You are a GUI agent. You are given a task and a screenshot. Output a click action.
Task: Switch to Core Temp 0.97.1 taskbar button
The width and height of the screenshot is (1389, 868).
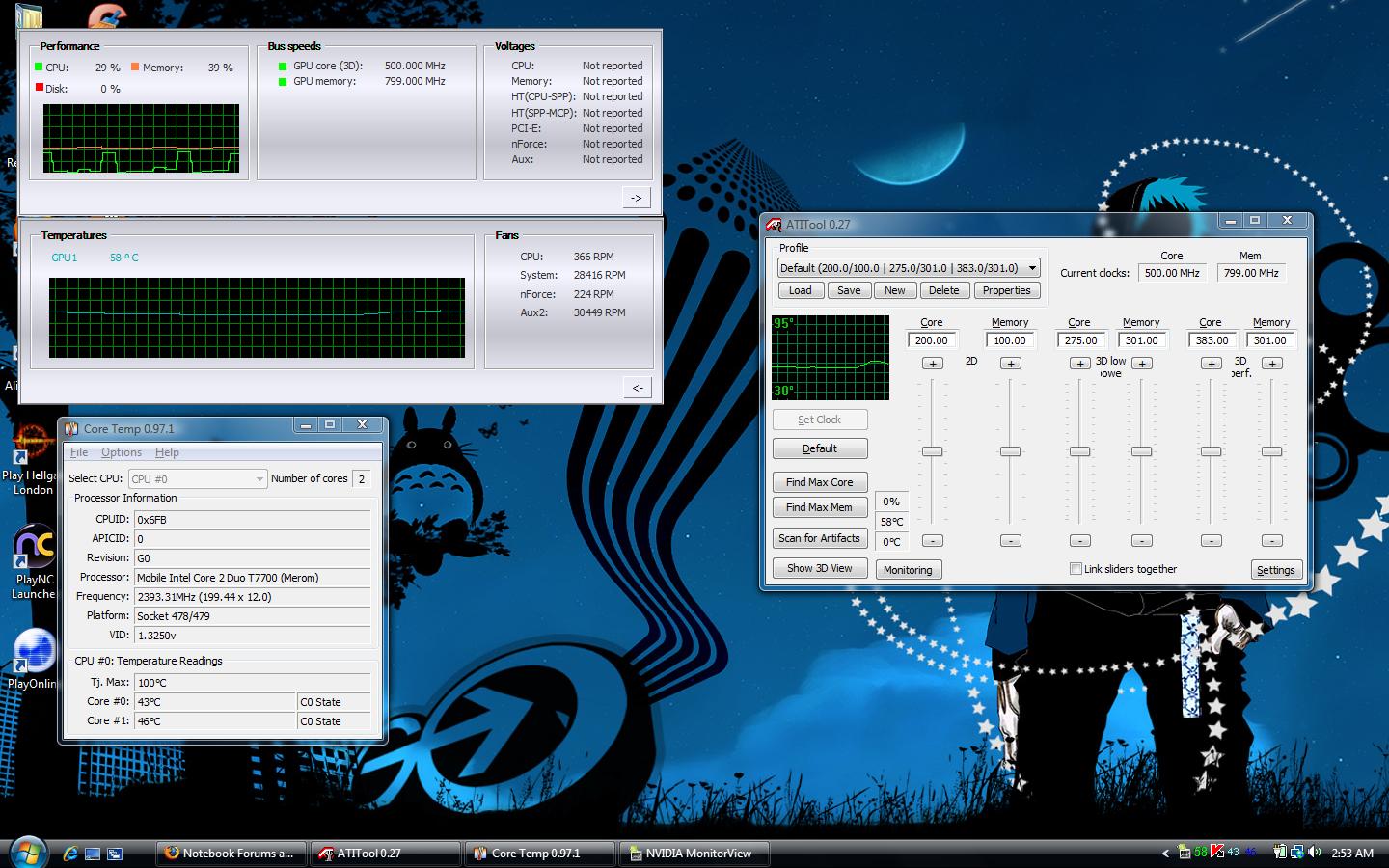tap(540, 854)
